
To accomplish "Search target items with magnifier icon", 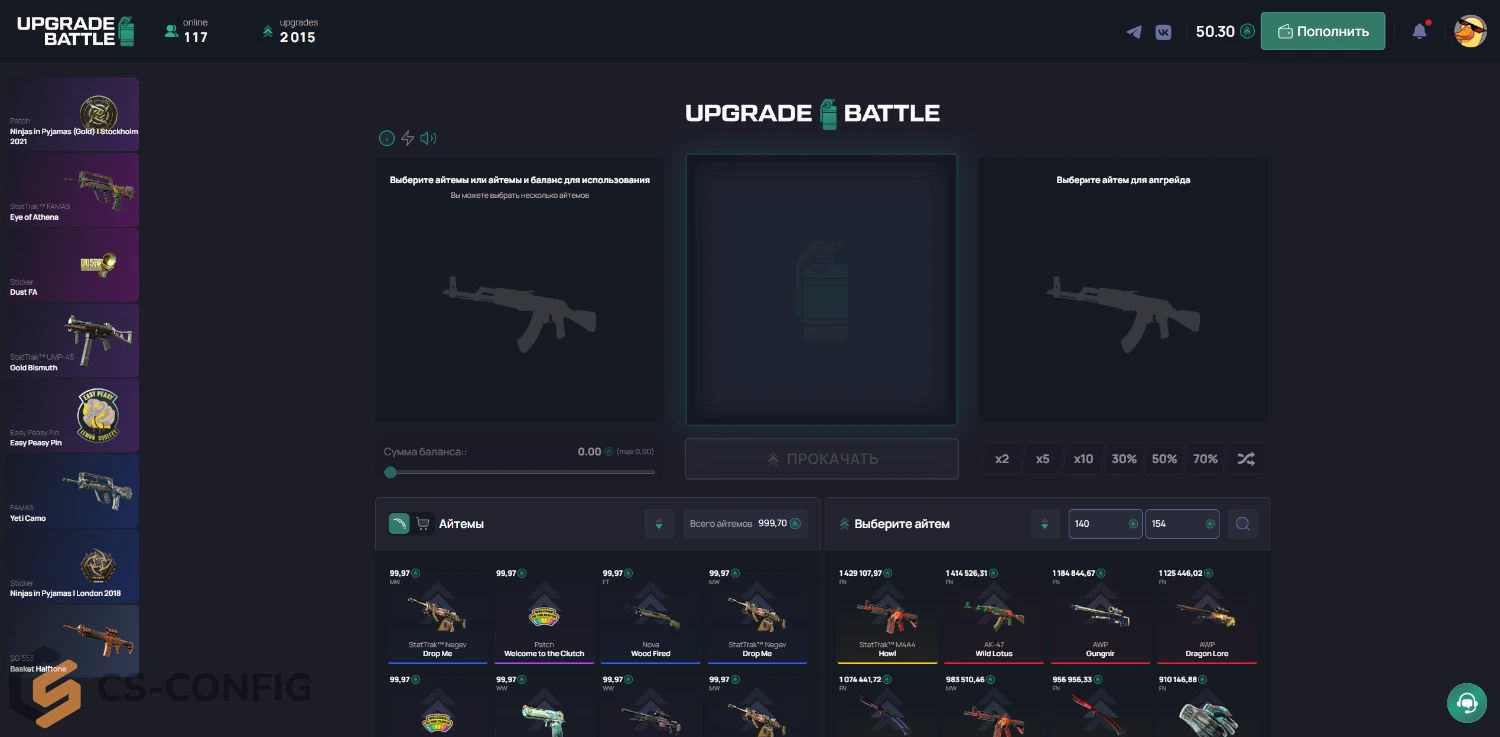I will [1242, 524].
